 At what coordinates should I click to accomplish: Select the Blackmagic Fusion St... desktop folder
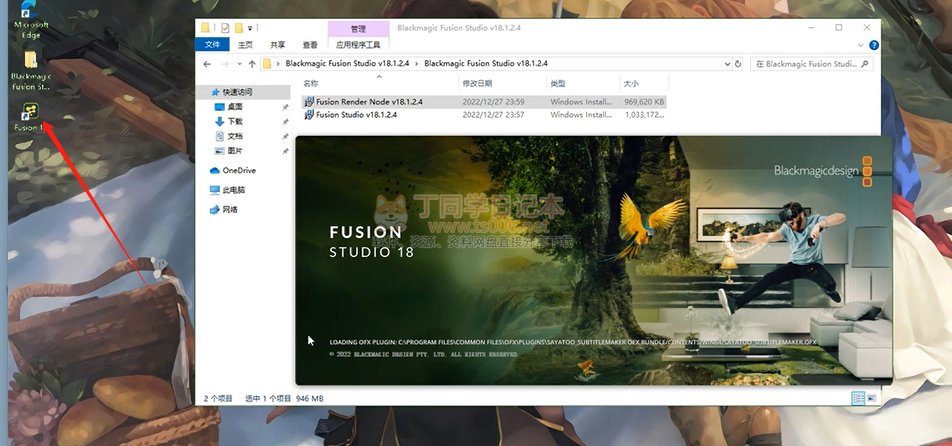pos(30,71)
